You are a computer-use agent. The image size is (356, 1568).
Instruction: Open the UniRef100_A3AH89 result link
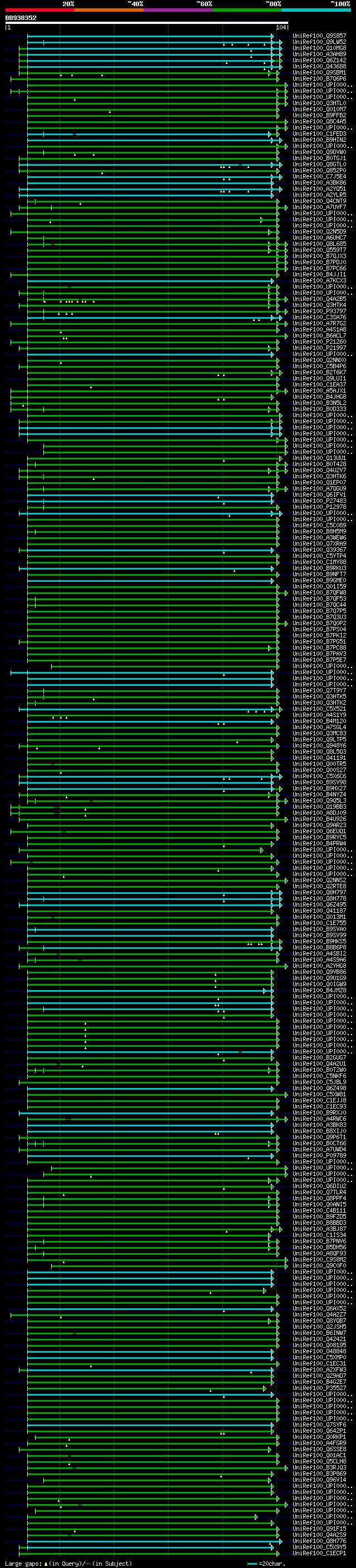(x=319, y=54)
